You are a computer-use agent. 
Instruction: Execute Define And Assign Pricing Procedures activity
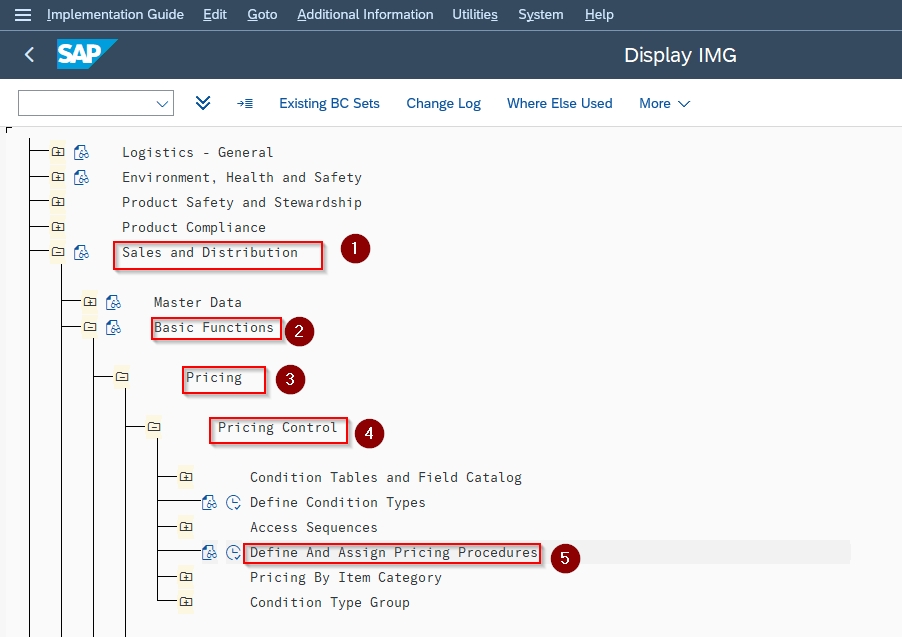click(233, 552)
